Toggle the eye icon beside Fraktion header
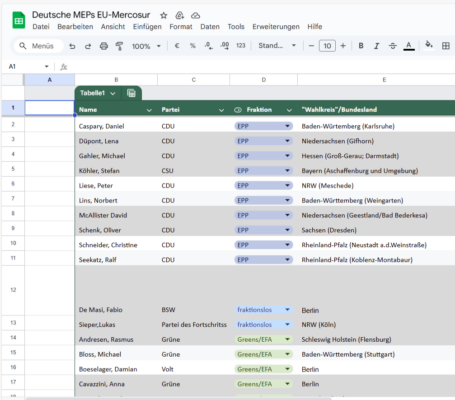Screen dimensions: 455x400 tap(238, 110)
